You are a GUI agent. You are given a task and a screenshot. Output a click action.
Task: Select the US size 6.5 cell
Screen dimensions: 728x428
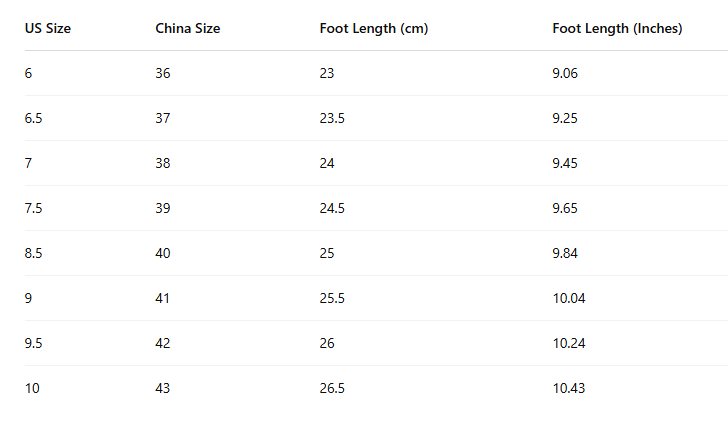(33, 118)
